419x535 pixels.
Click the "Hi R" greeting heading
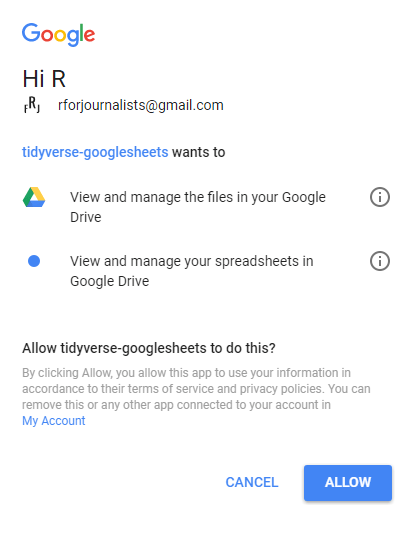coord(44,79)
